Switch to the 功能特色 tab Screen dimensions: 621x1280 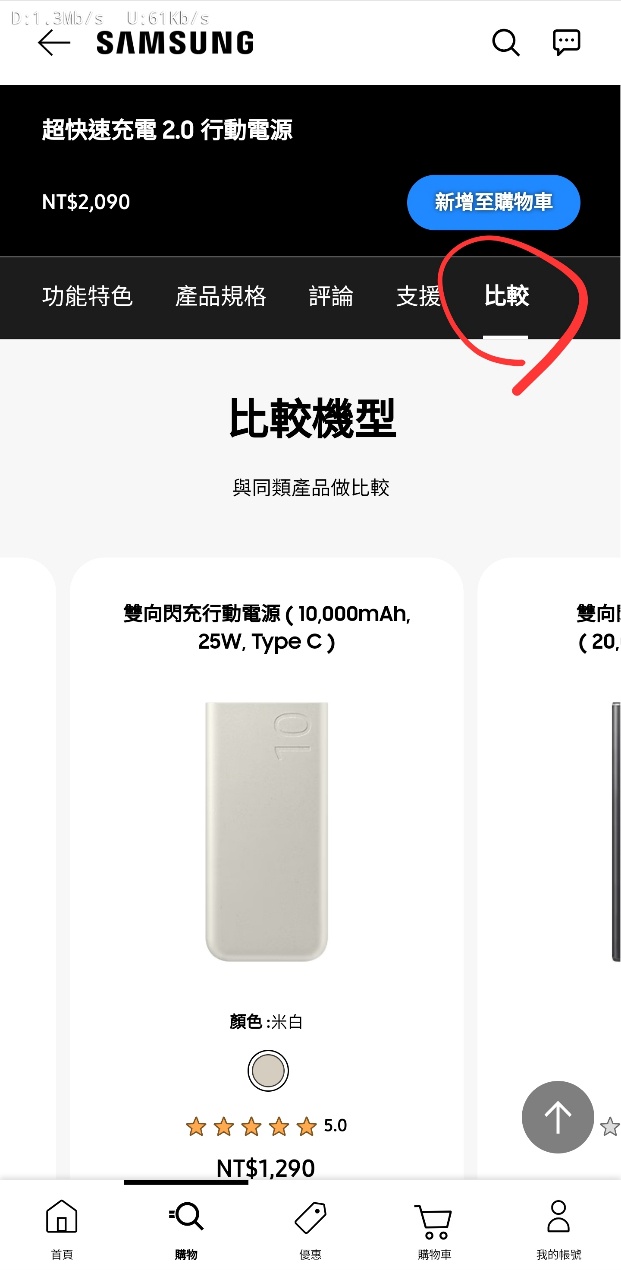point(87,296)
